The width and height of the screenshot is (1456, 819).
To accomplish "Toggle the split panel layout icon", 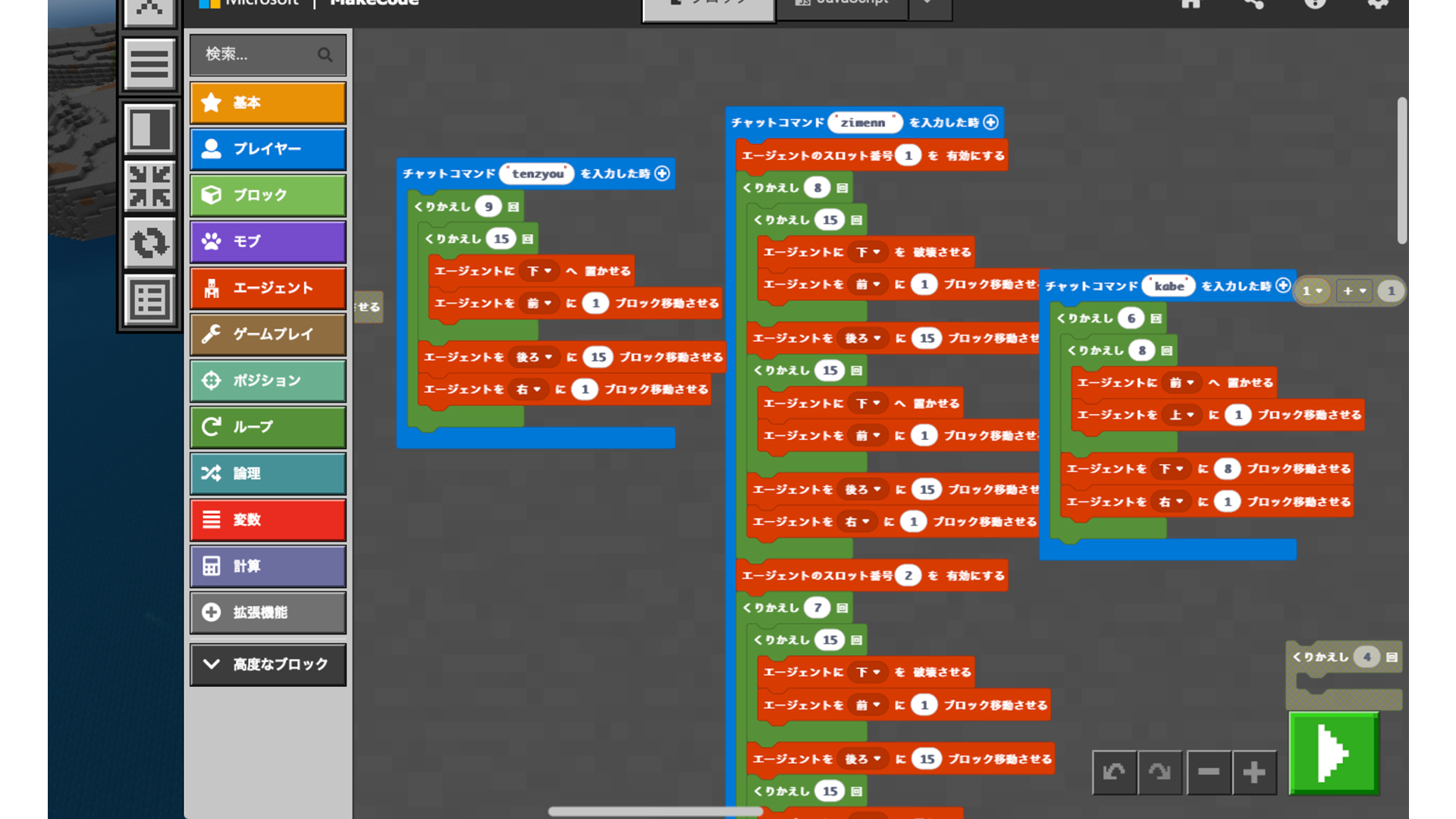I will click(x=149, y=129).
